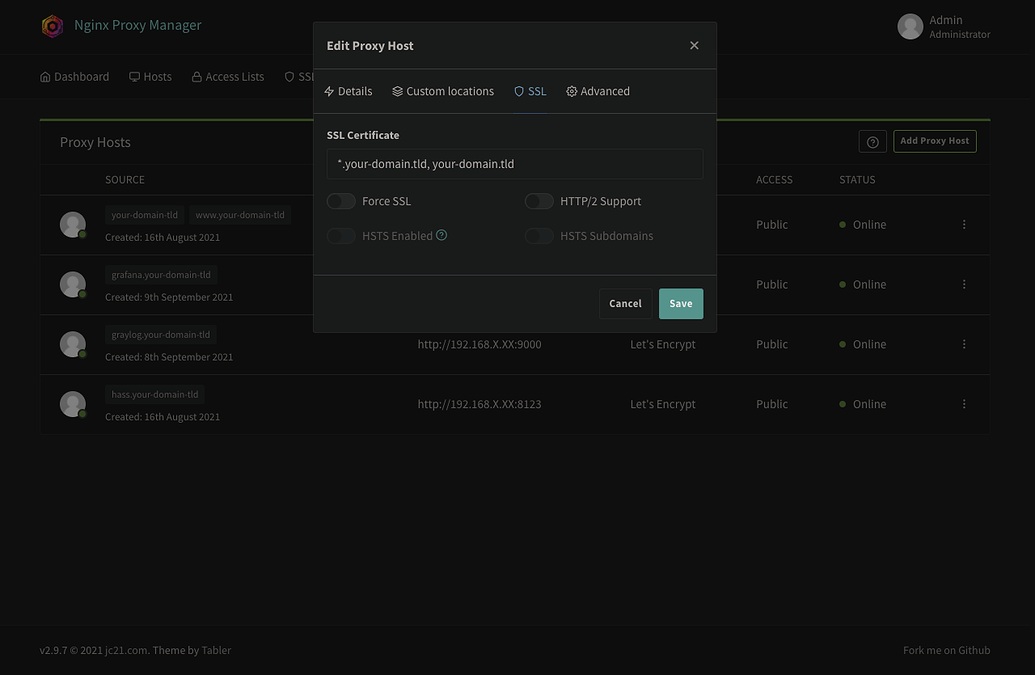The image size is (1035, 675).
Task: Click the Access Lists lock icon
Action: click(196, 76)
